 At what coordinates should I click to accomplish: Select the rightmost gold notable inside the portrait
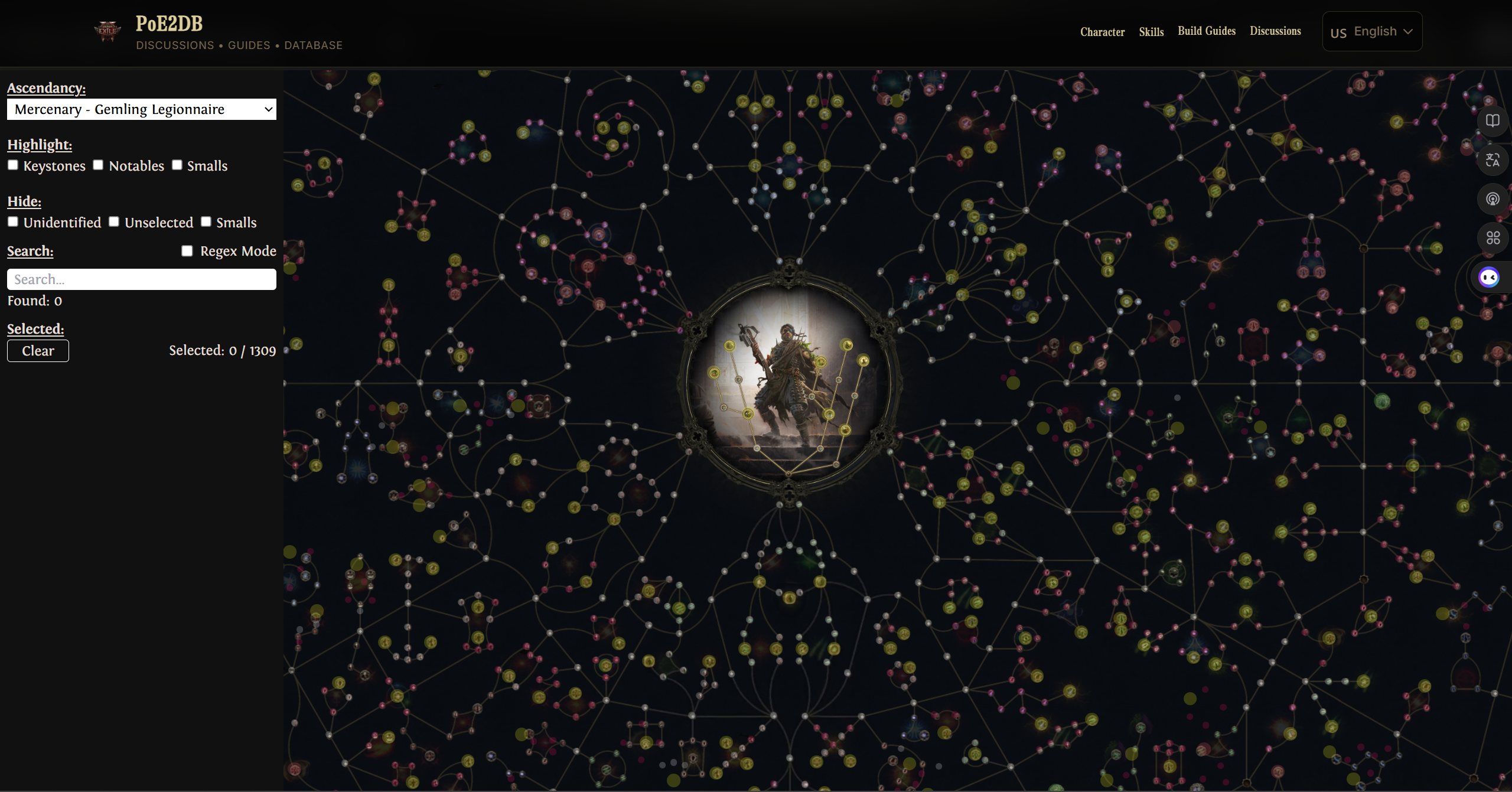[863, 360]
